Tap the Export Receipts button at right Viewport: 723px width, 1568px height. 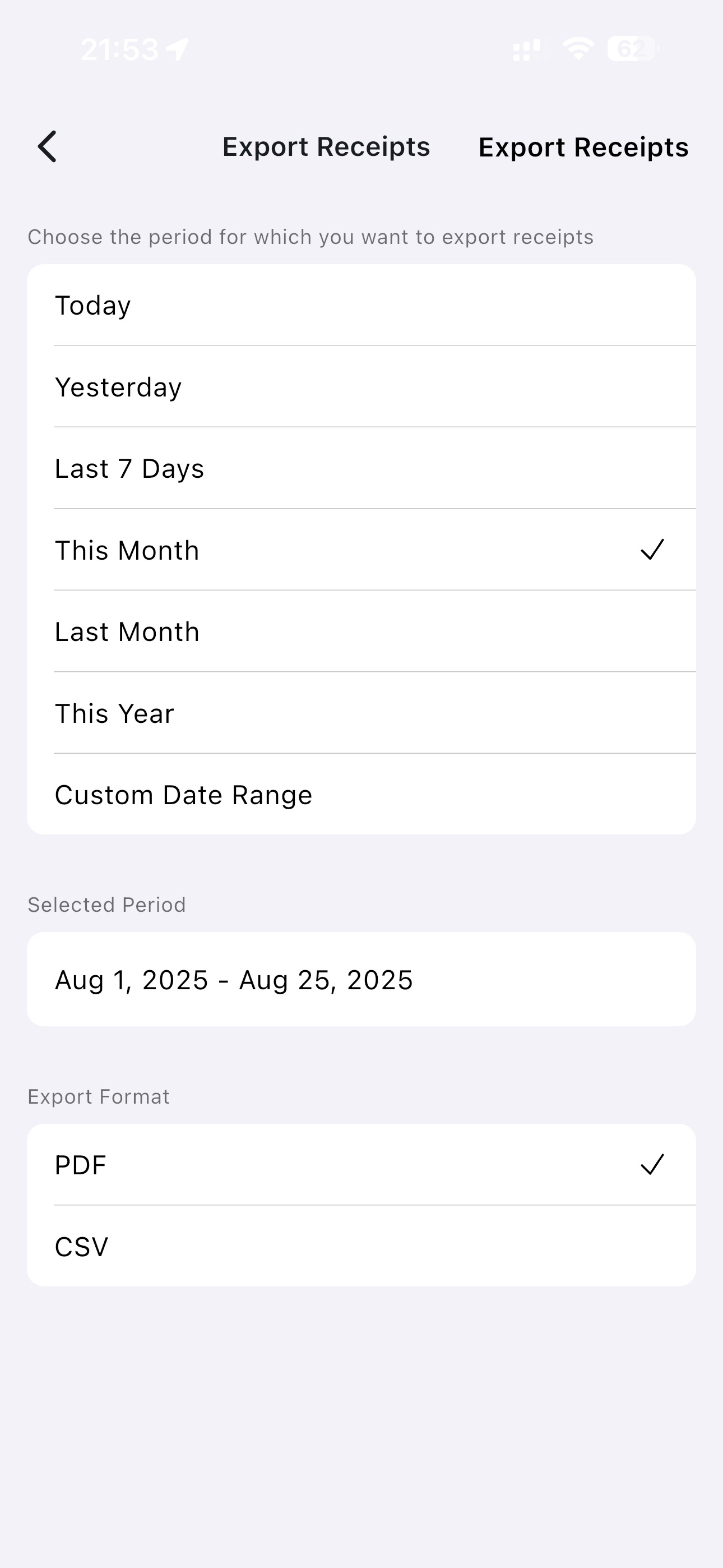pos(583,147)
